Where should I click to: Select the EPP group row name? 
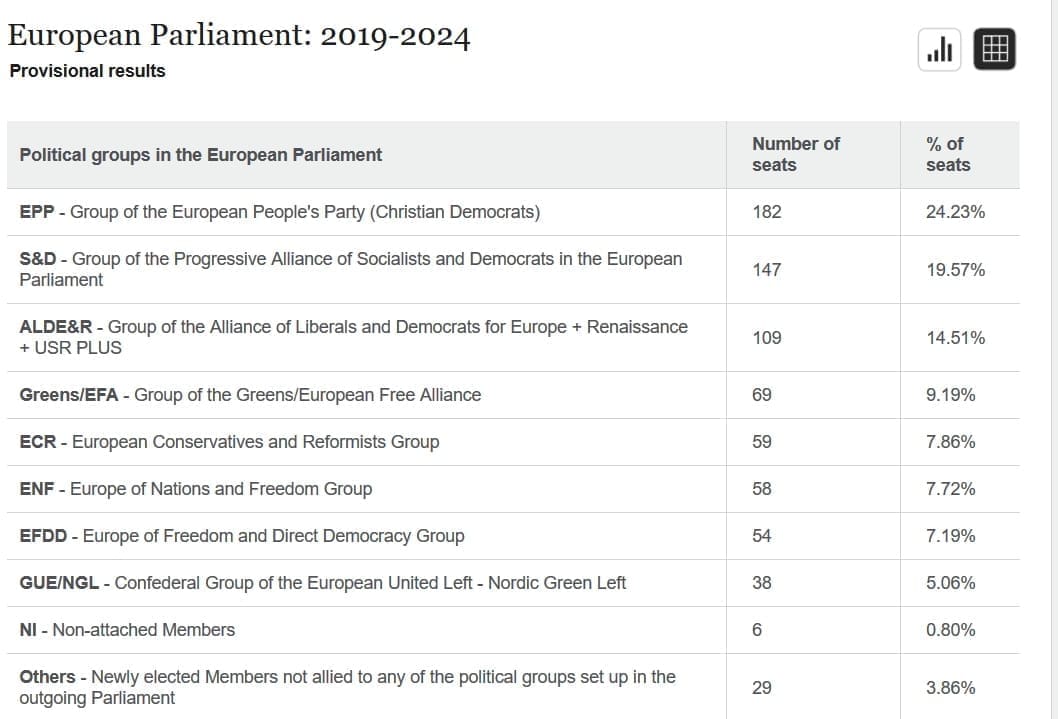pos(280,212)
